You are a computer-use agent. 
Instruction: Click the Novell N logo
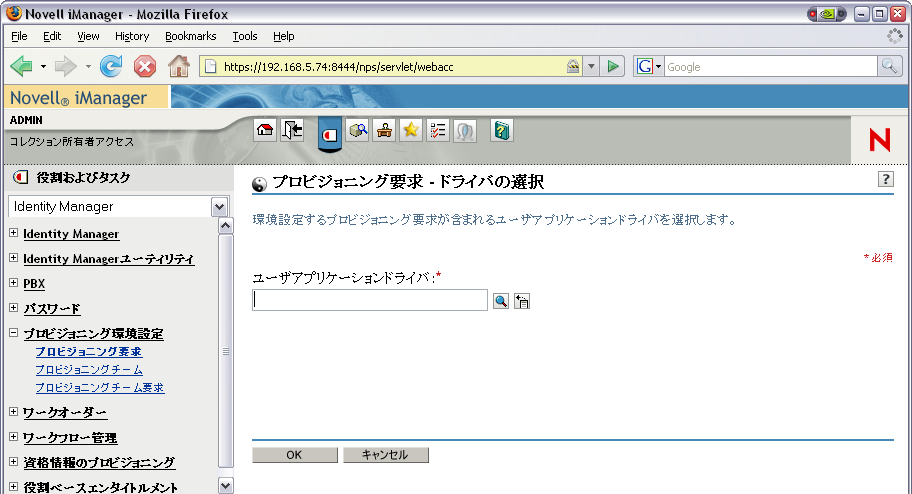click(879, 140)
